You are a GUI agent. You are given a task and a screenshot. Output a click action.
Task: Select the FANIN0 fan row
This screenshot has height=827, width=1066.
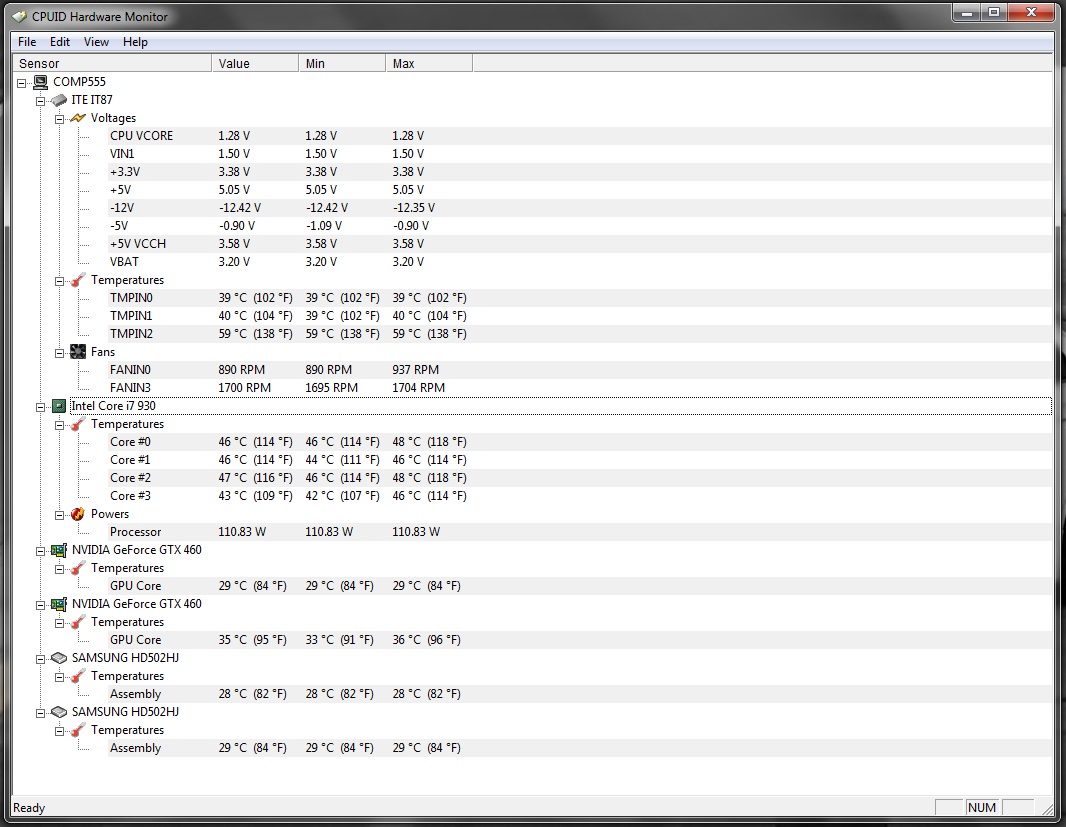(580, 370)
